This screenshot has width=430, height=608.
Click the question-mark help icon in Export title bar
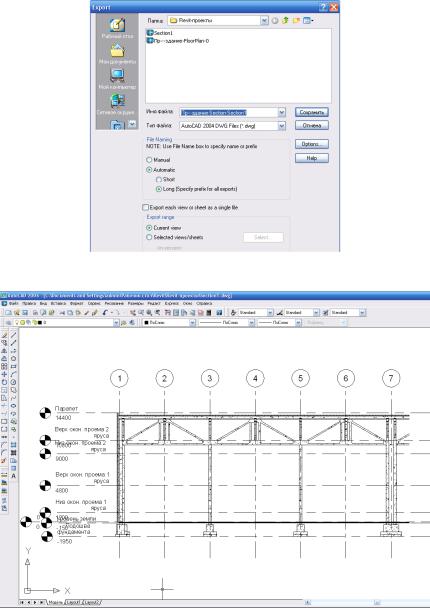click(x=323, y=7)
